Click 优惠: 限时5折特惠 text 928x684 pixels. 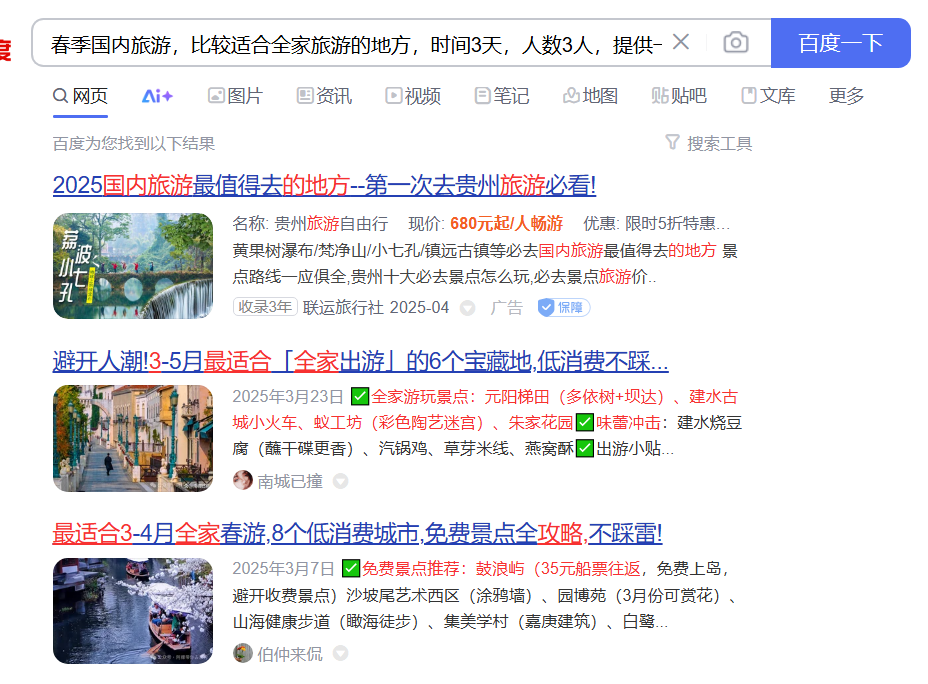[x=656, y=223]
